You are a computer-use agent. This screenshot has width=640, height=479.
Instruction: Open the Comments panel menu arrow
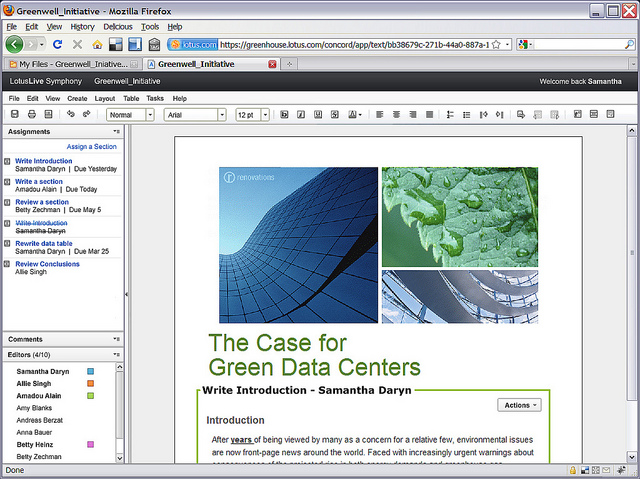[x=117, y=339]
